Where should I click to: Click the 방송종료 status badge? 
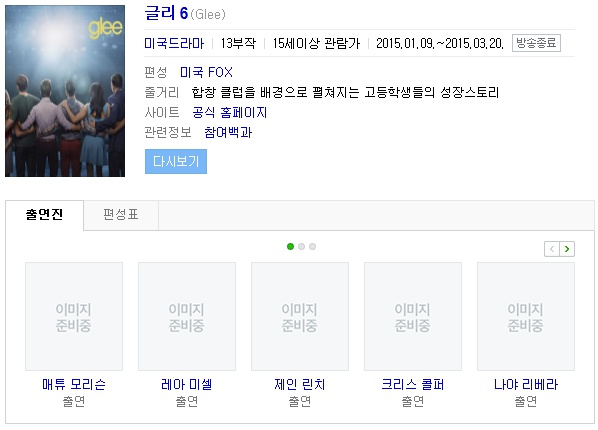coord(536,43)
